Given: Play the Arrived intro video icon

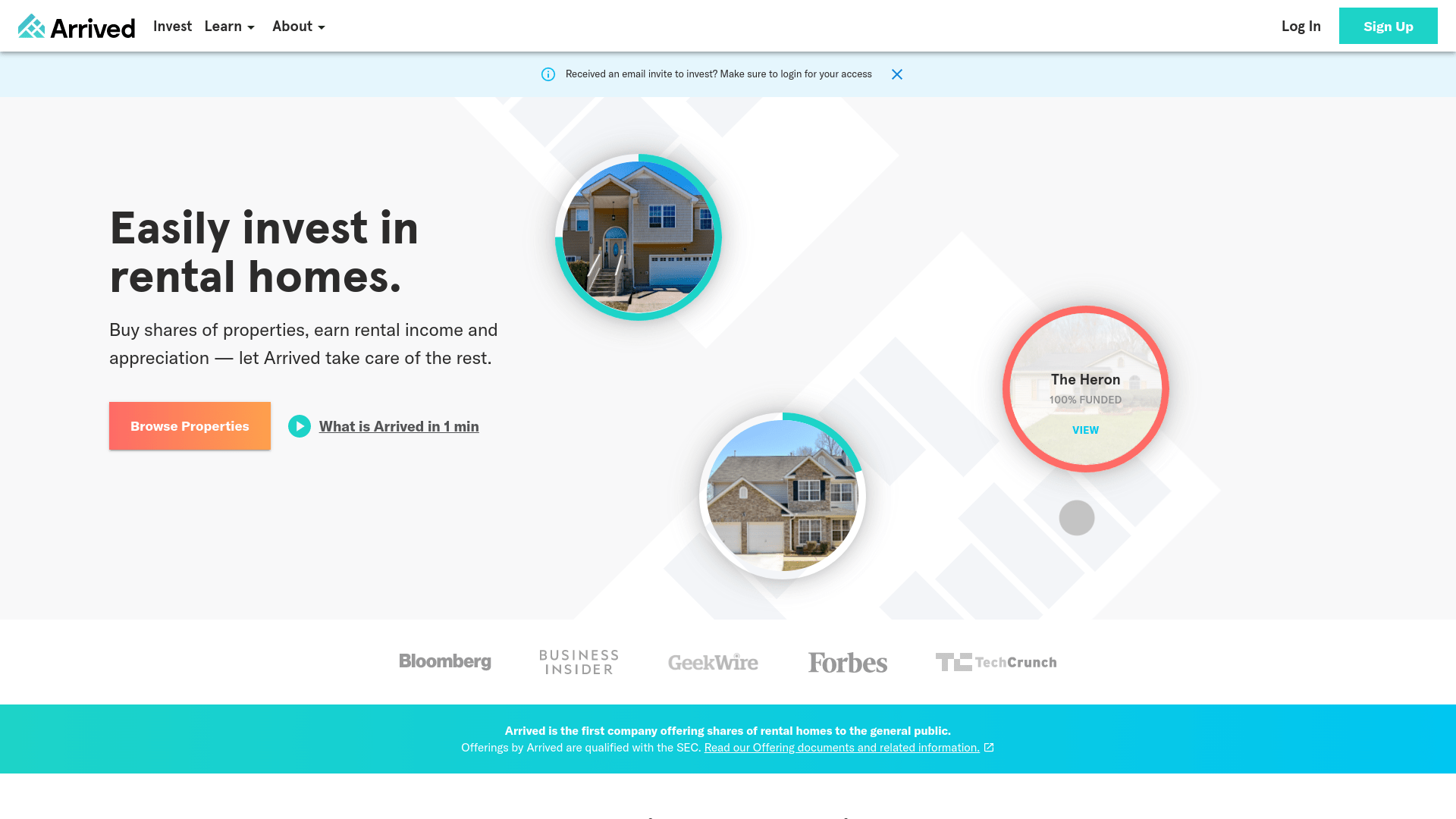Looking at the screenshot, I should [300, 426].
